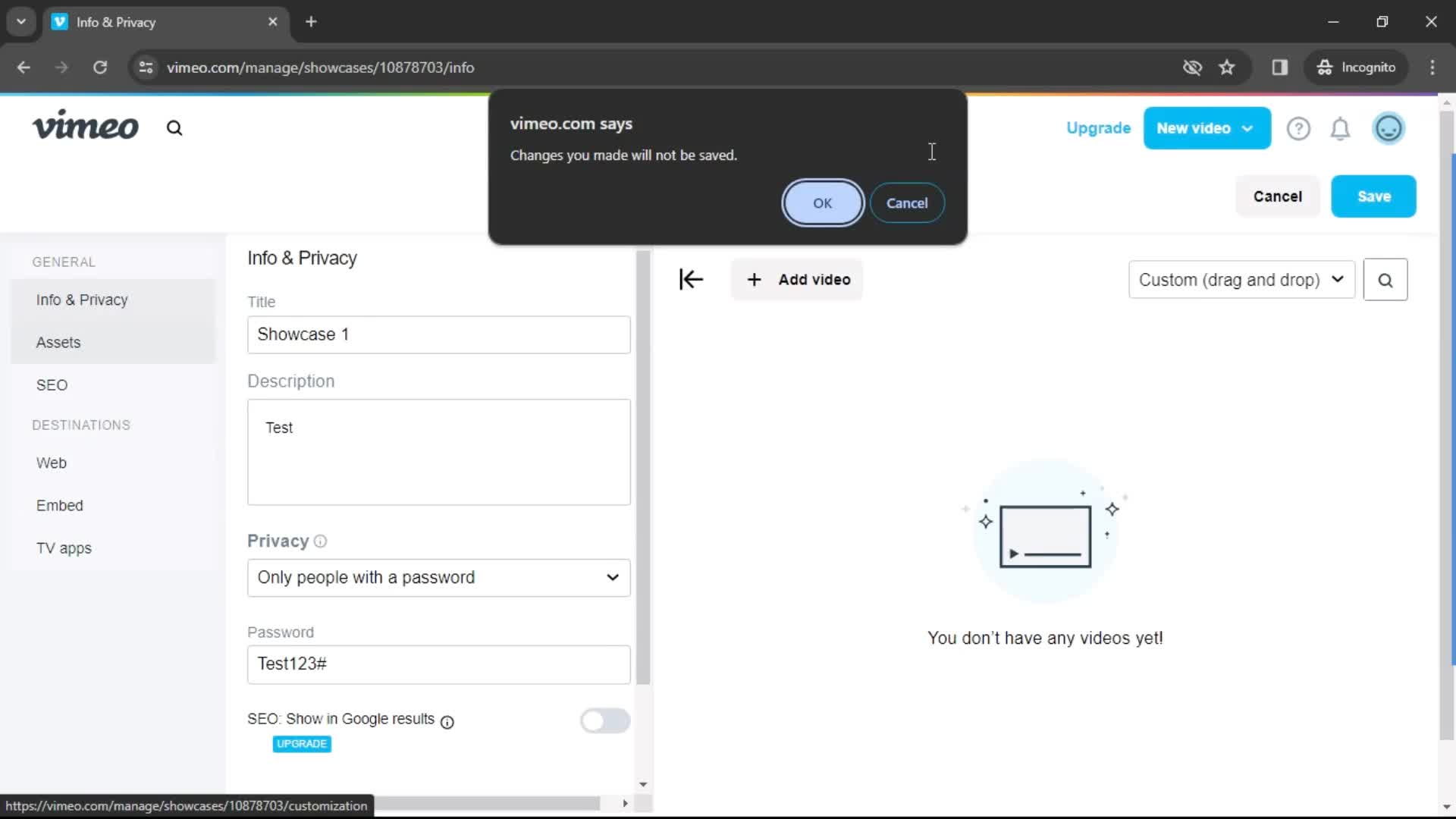Click the third-party cookies blocked eye icon

pos(1192,67)
